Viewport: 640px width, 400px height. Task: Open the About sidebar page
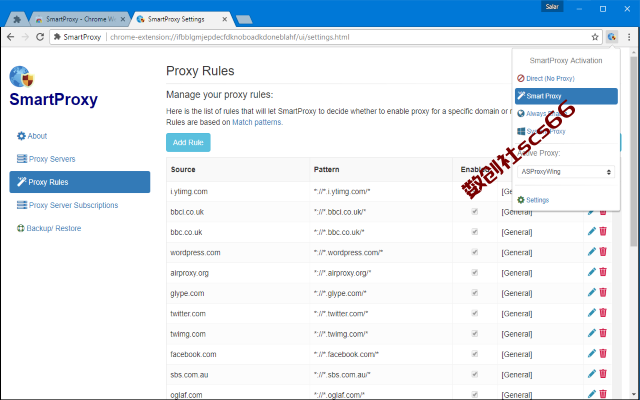(32, 136)
